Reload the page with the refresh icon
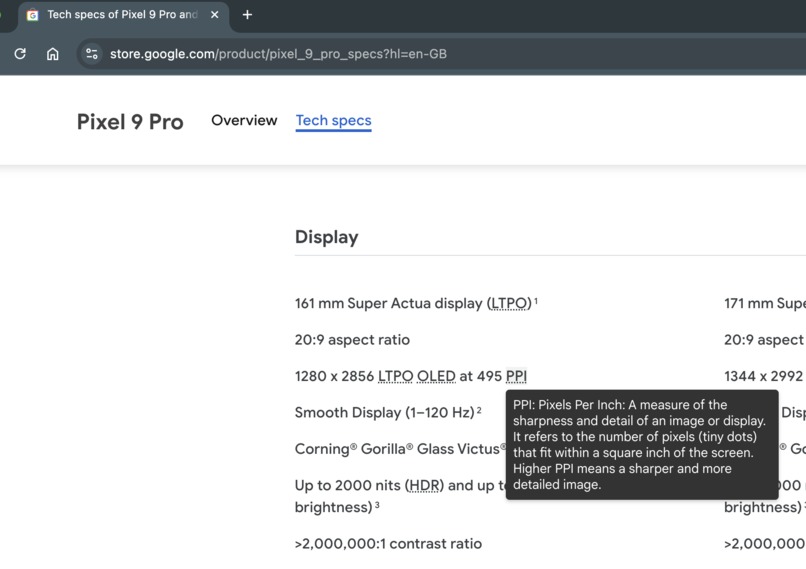The height and width of the screenshot is (569, 806). (x=20, y=53)
